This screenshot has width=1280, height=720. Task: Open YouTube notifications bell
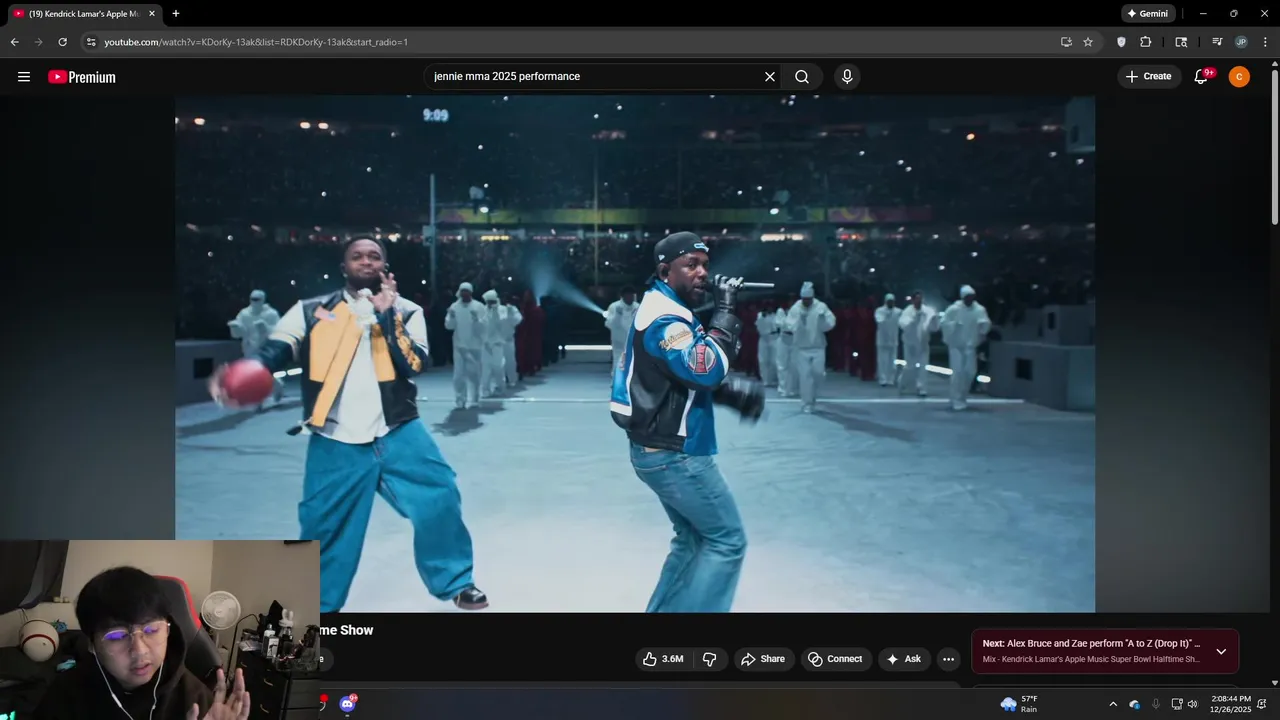tap(1202, 77)
